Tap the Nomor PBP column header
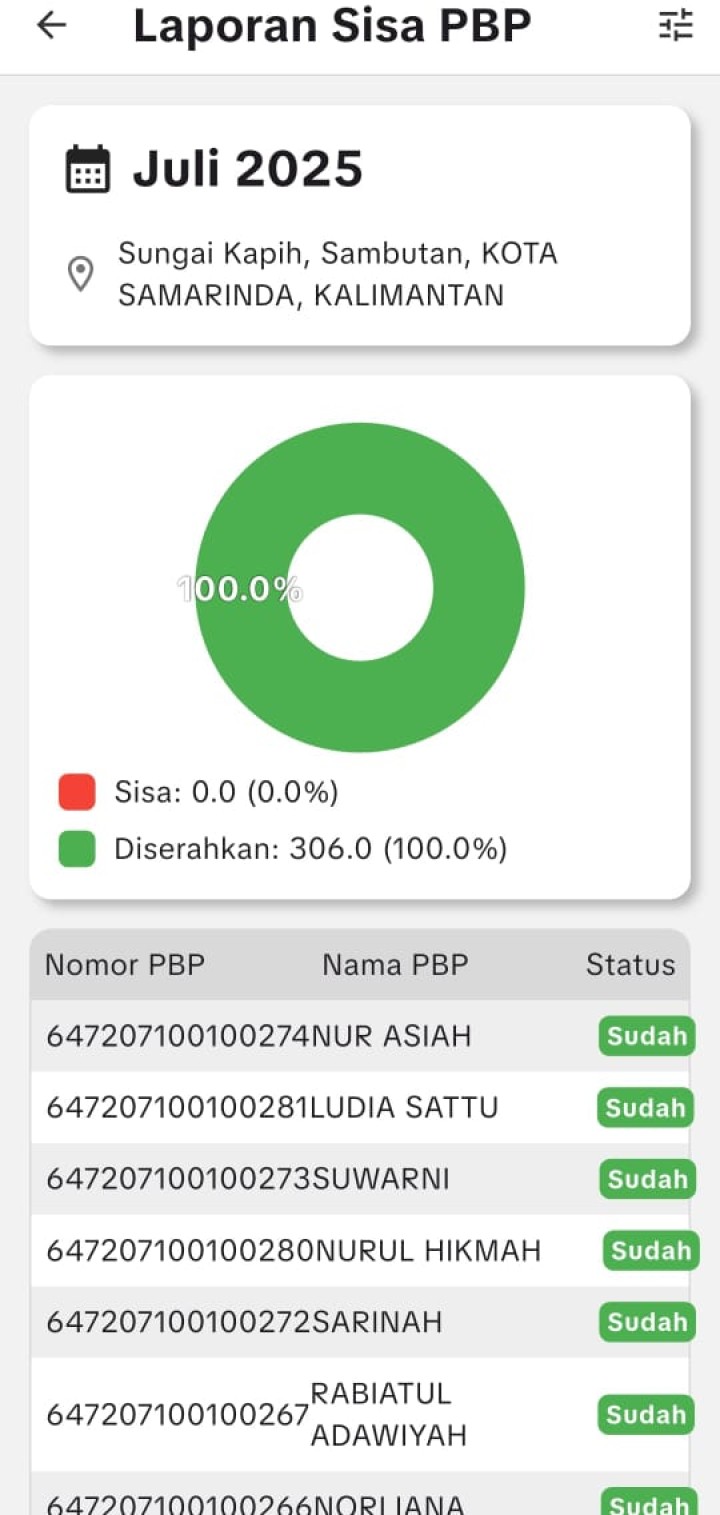The width and height of the screenshot is (720, 1515). [125, 965]
